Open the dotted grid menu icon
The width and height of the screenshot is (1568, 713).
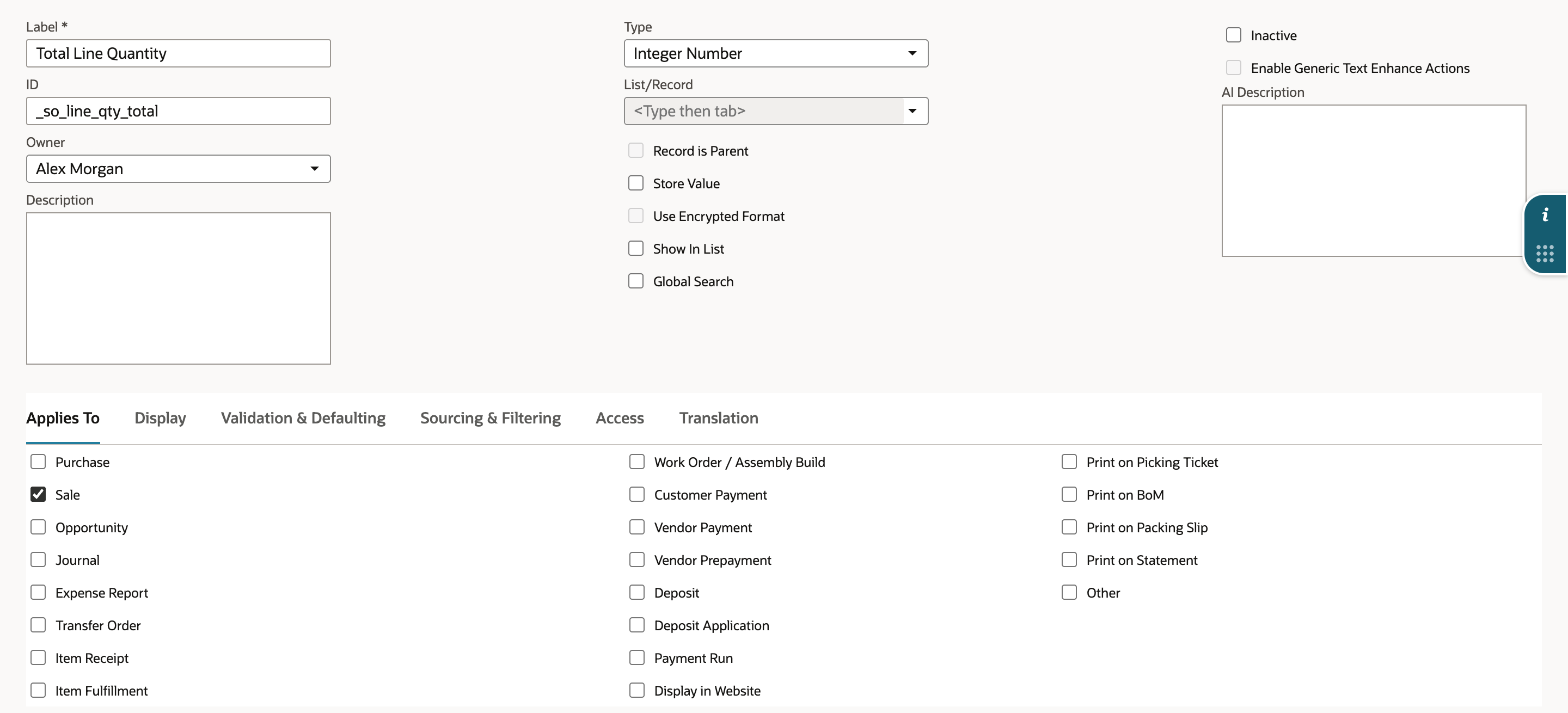coord(1545,254)
